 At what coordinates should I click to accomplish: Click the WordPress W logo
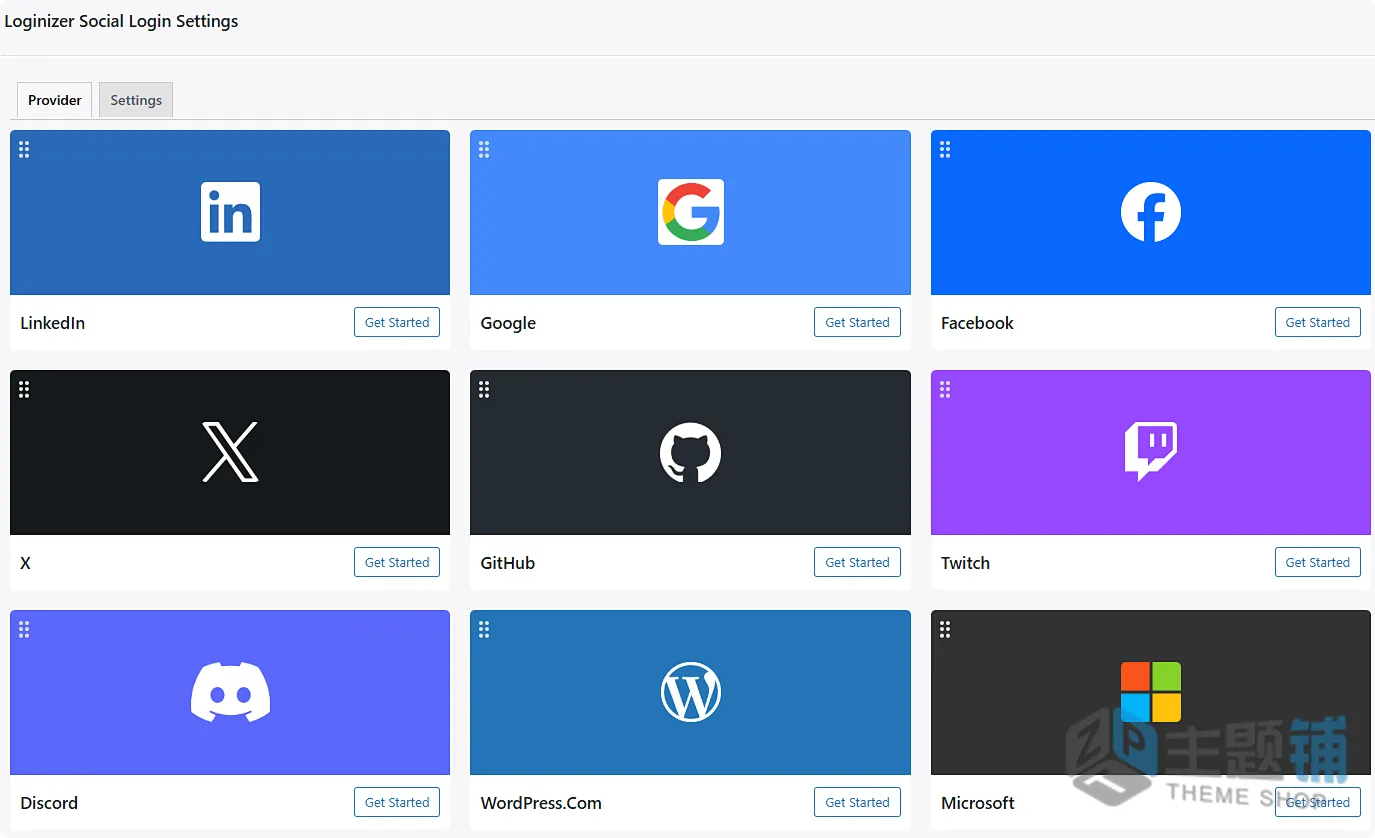(690, 692)
